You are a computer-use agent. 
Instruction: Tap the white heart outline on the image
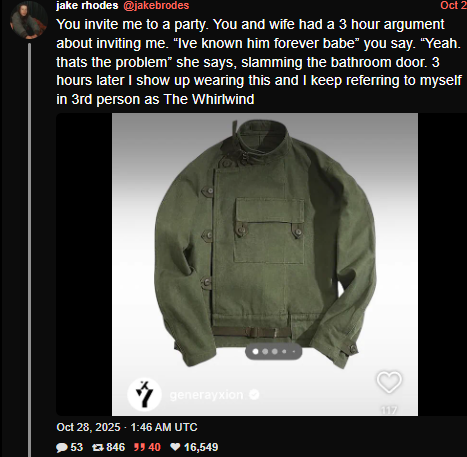389,382
